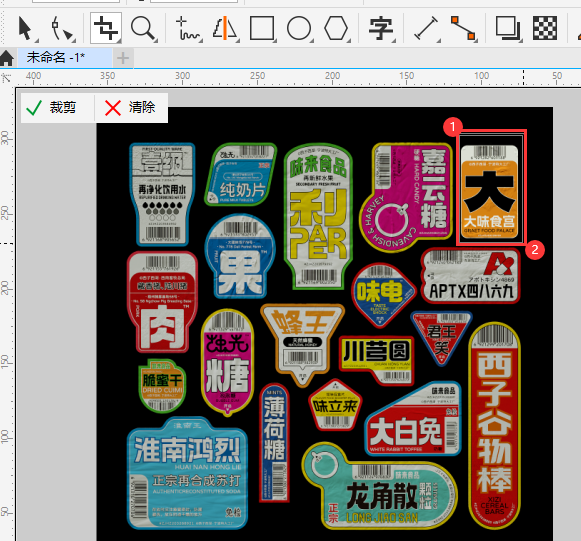This screenshot has width=581, height=541.
Task: Select the Crop tool
Action: [x=106, y=28]
